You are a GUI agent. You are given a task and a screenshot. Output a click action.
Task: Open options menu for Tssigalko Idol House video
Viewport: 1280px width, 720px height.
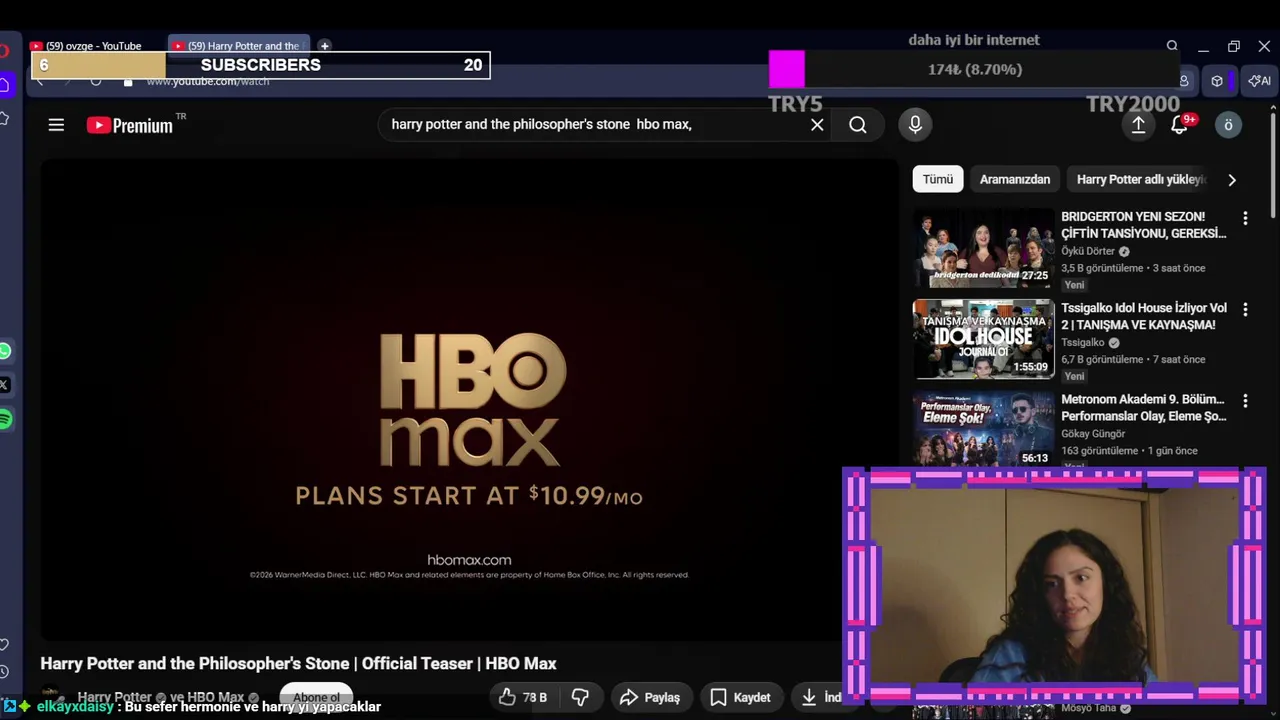(x=1245, y=309)
